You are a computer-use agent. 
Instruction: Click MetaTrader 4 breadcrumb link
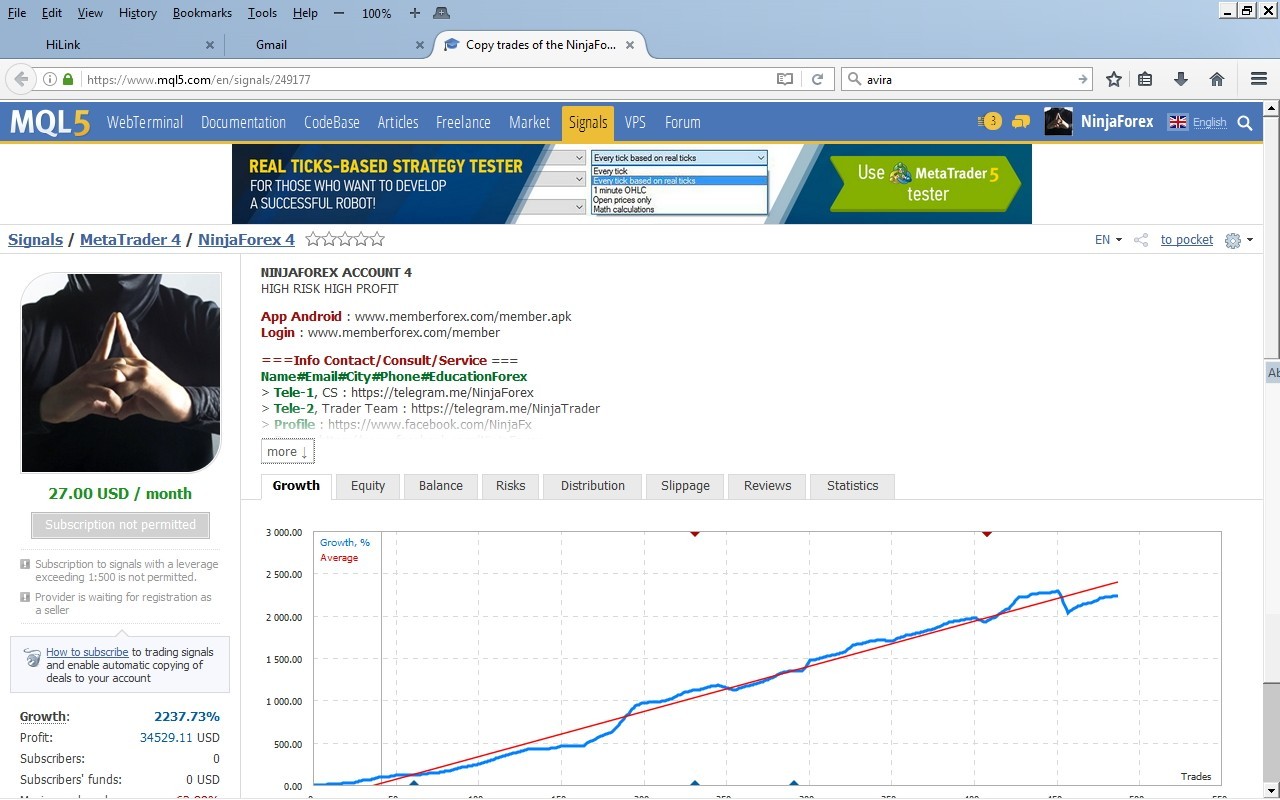click(x=130, y=240)
